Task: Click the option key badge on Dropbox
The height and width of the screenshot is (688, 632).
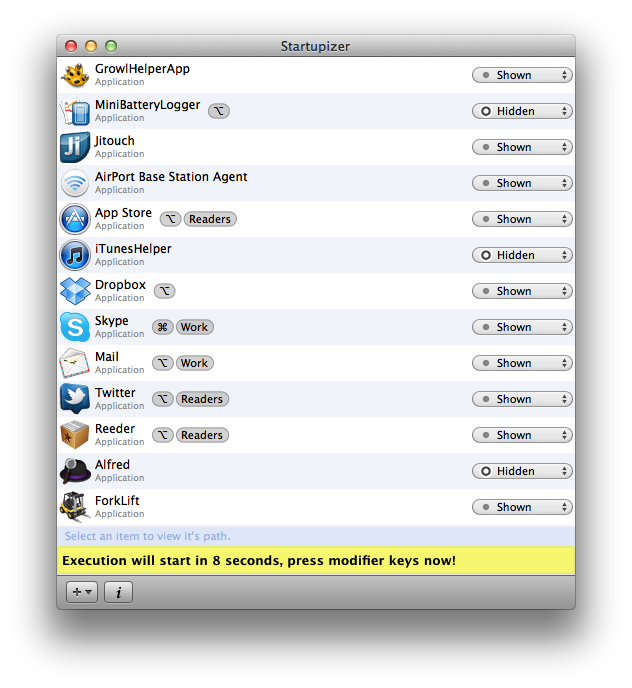Action: (164, 291)
